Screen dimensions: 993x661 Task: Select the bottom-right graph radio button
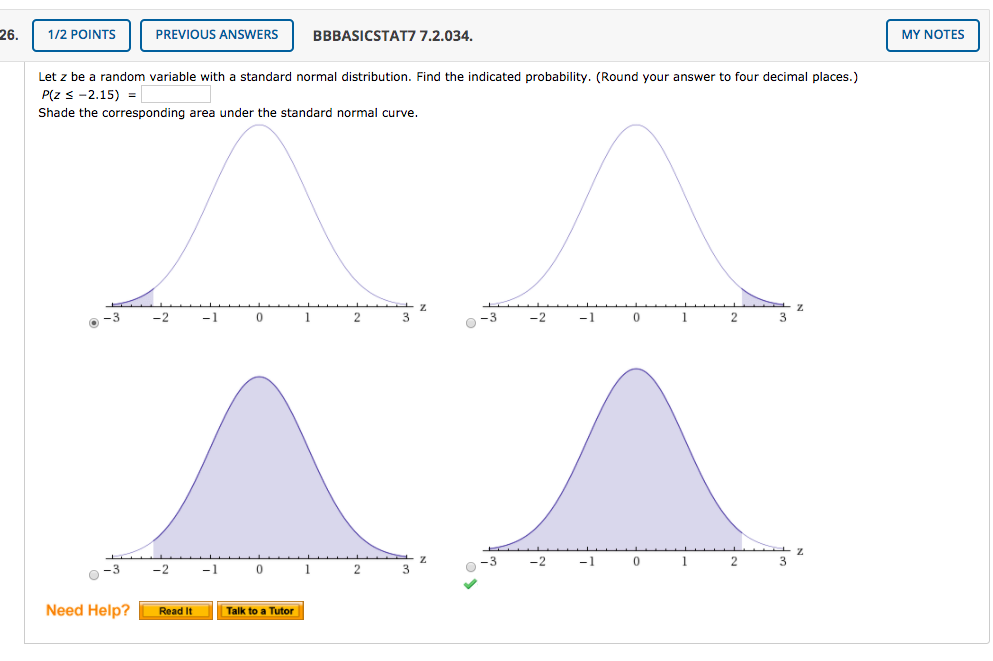(469, 567)
